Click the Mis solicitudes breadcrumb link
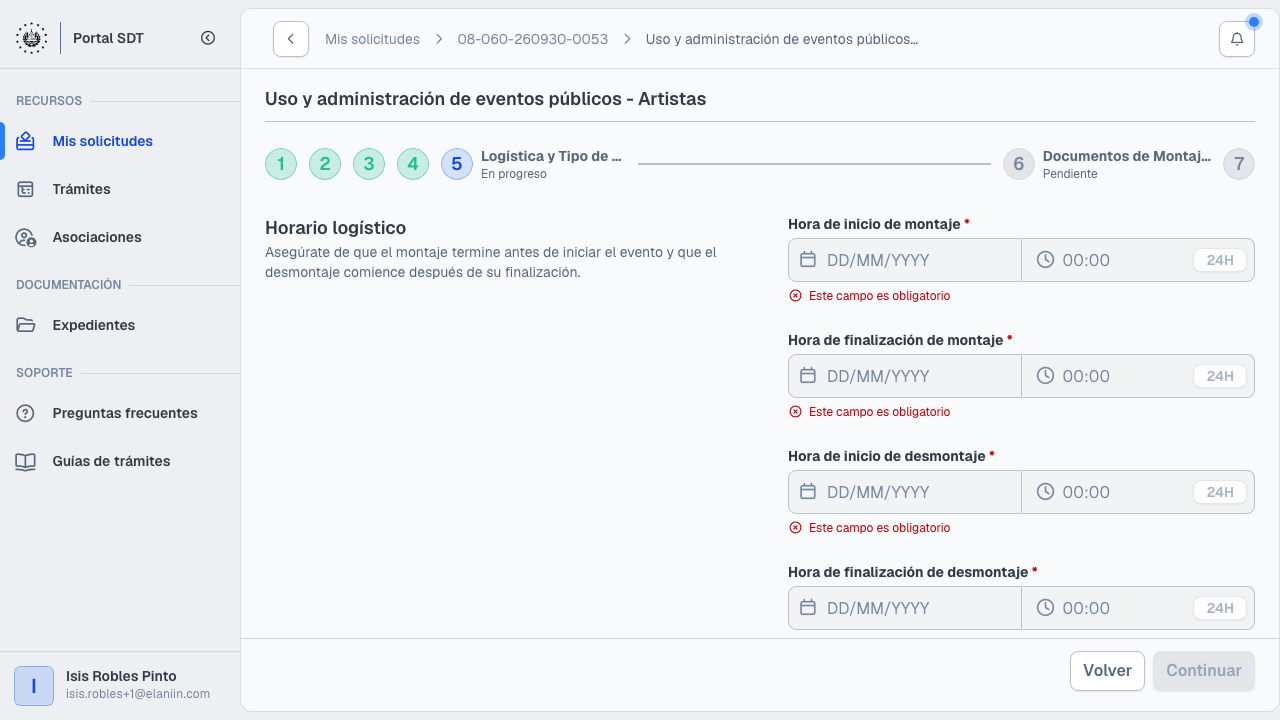1280x720 pixels. click(372, 39)
